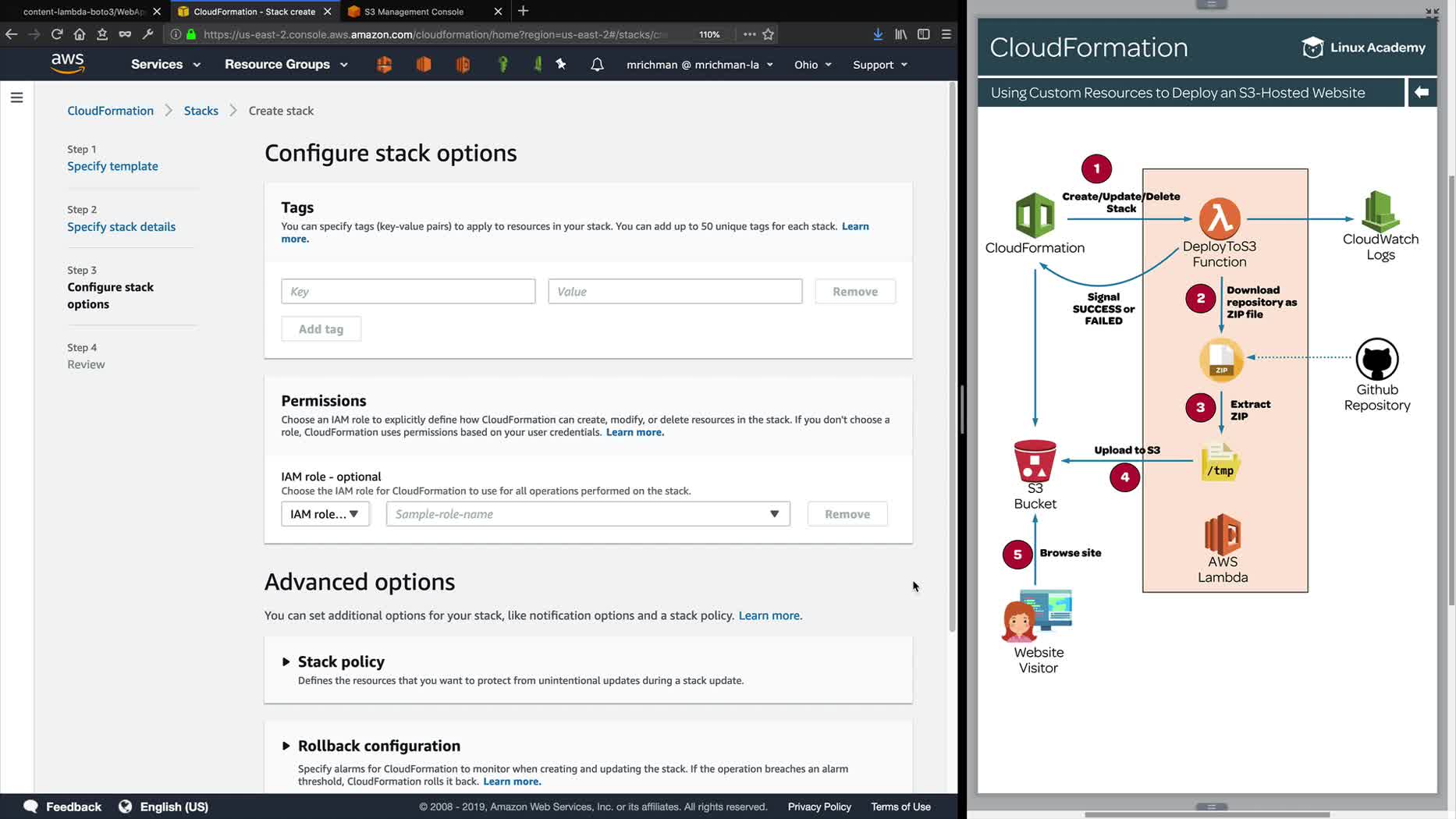Bookmark the page with star icon
Viewport: 1456px width, 819px height.
tap(769, 34)
